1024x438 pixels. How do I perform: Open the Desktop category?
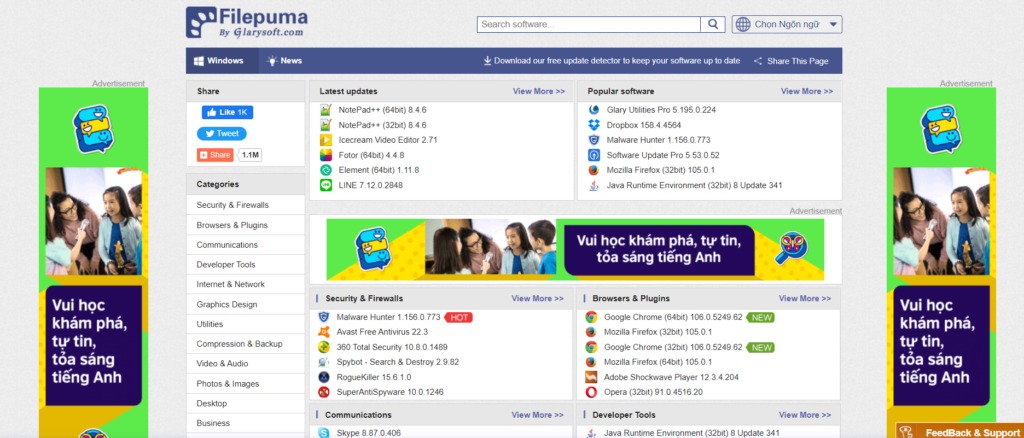pyautogui.click(x=246, y=403)
